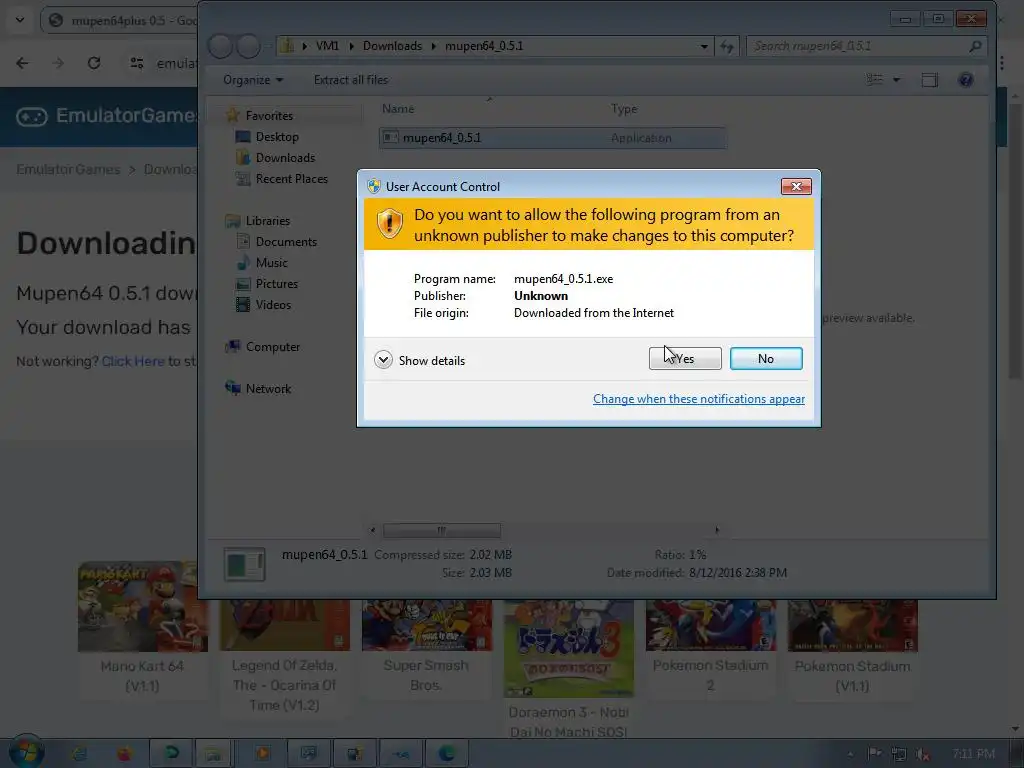Click VM1 in the address bar path

point(327,46)
